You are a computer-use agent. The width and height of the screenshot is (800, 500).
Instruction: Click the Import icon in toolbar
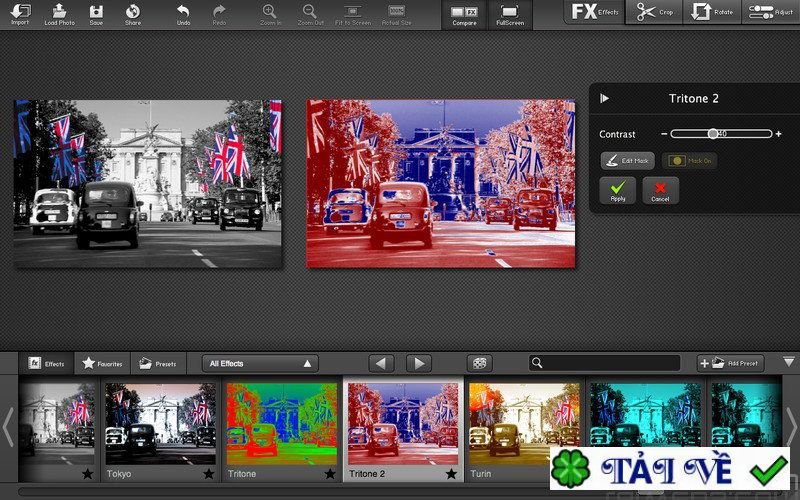[19, 13]
